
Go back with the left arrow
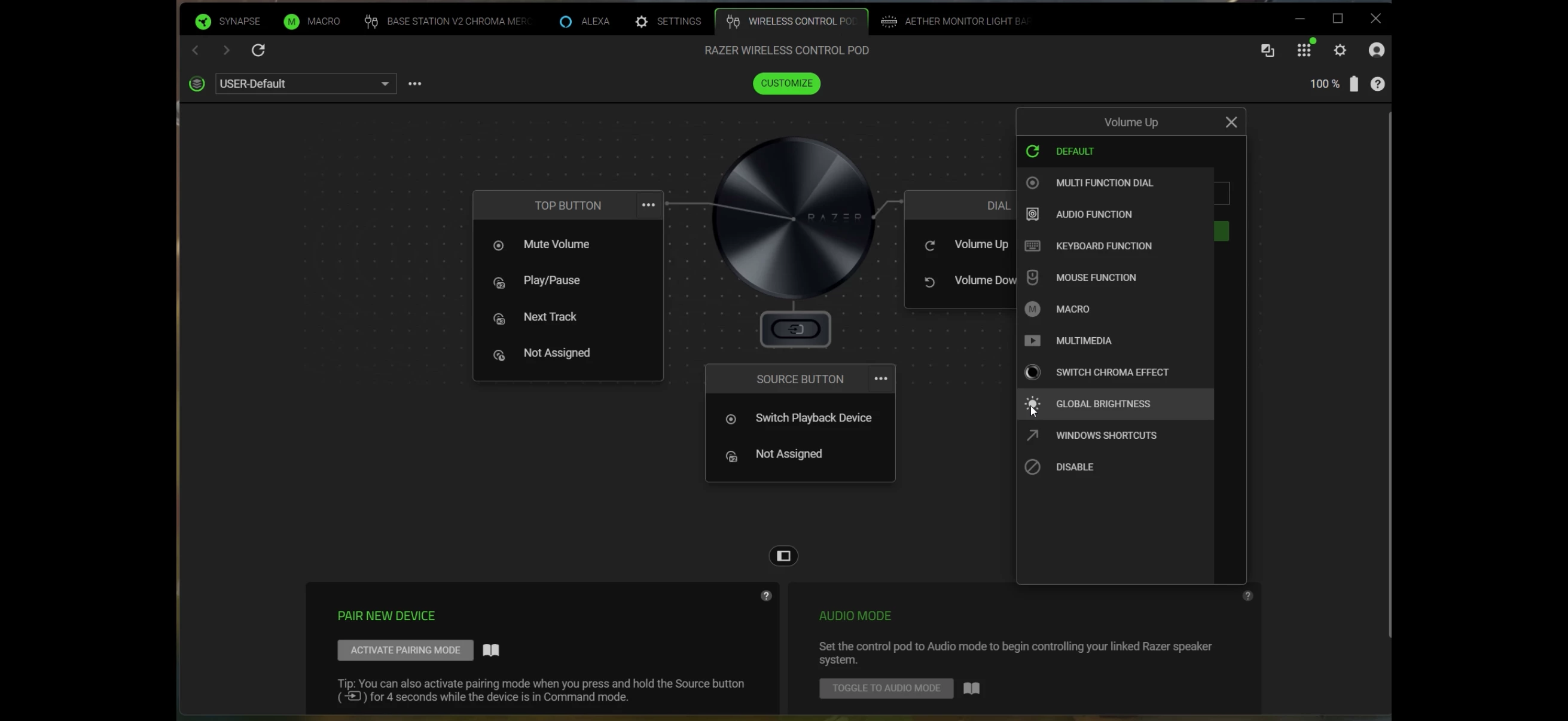tap(196, 50)
